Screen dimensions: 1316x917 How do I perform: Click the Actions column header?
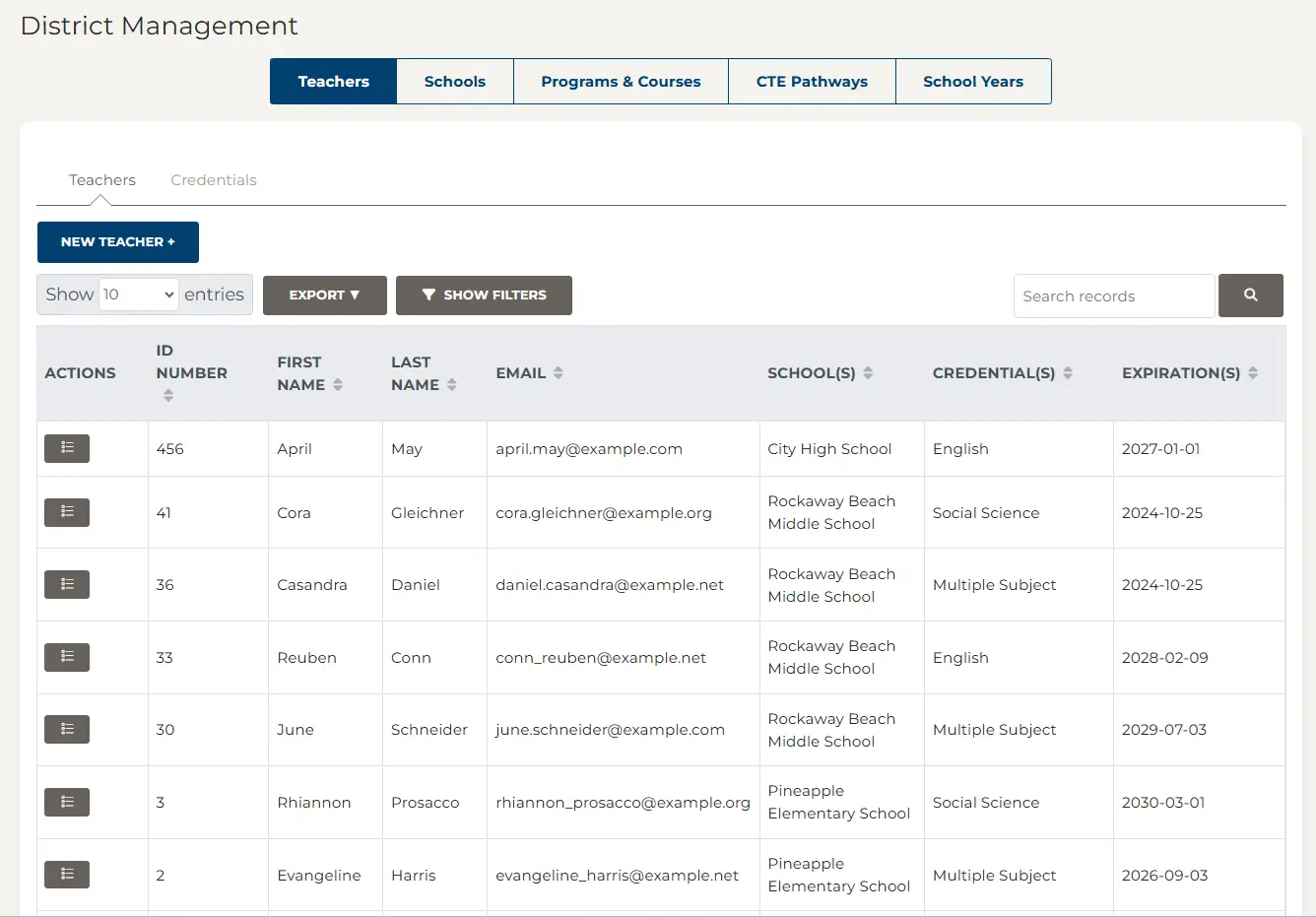pos(80,373)
